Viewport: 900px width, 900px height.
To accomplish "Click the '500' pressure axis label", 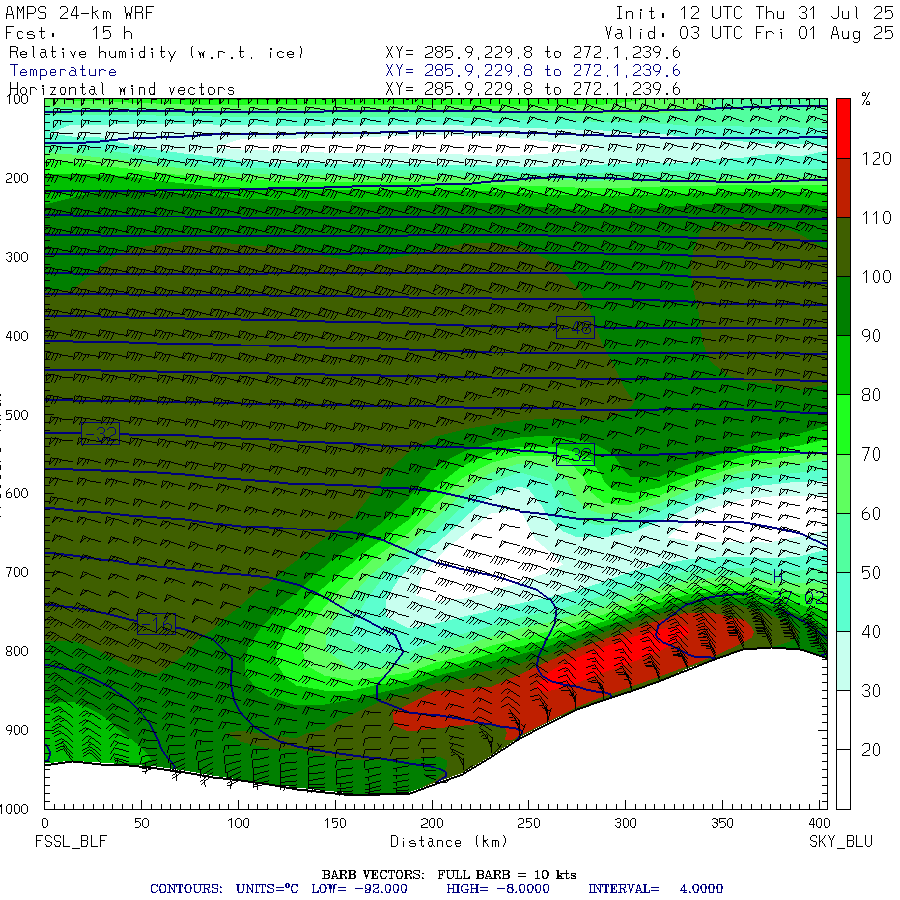I will [x=17, y=415].
